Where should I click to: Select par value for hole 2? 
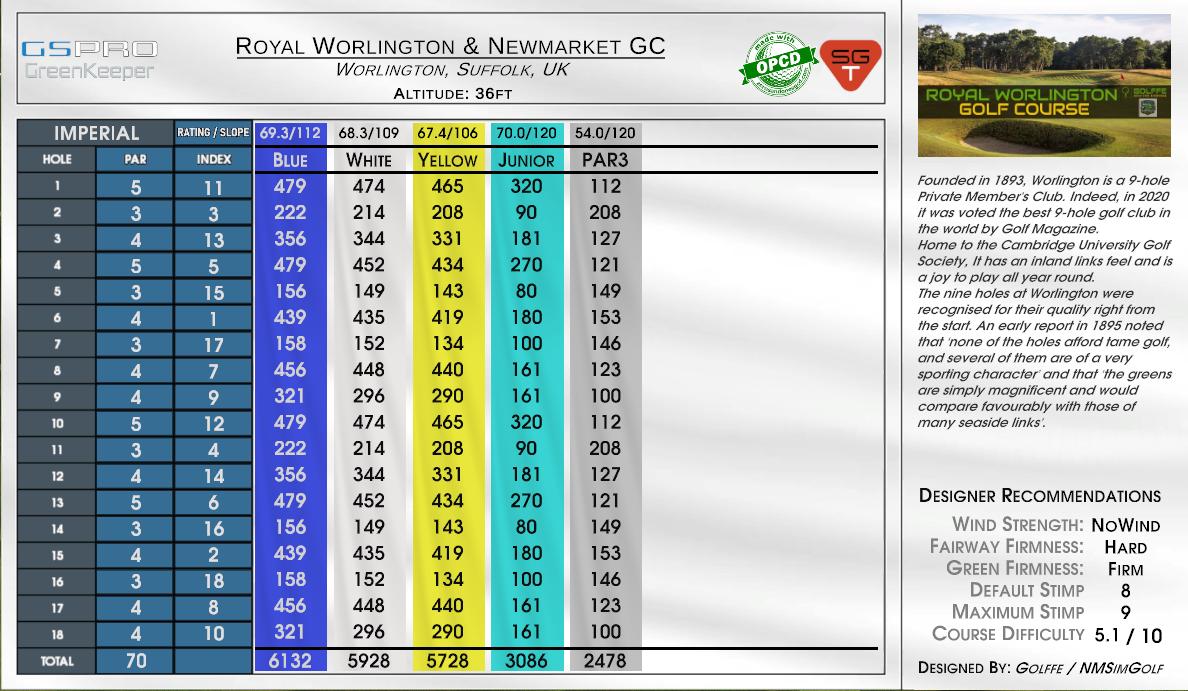click(x=135, y=213)
